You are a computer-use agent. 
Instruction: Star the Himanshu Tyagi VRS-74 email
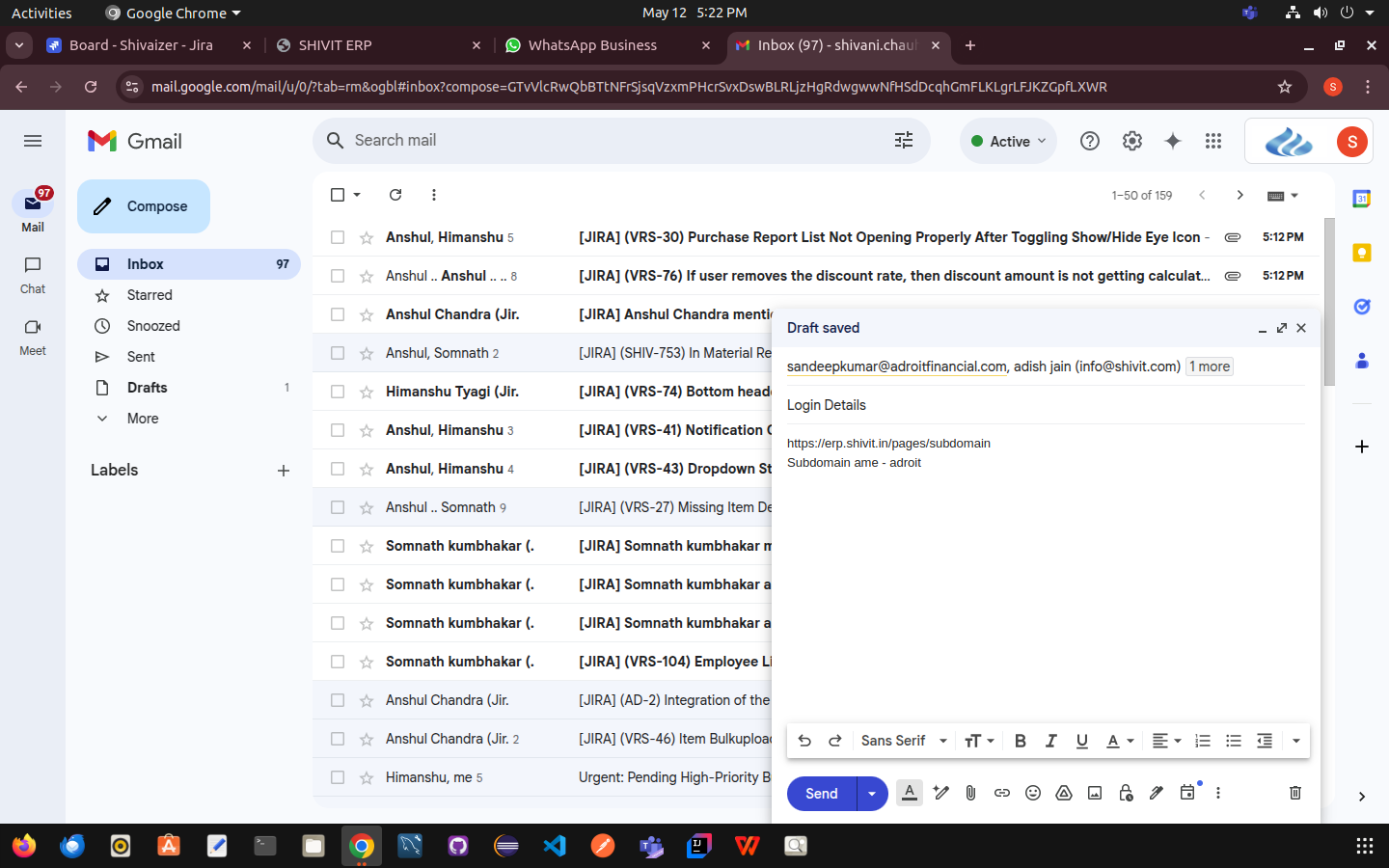point(367,392)
